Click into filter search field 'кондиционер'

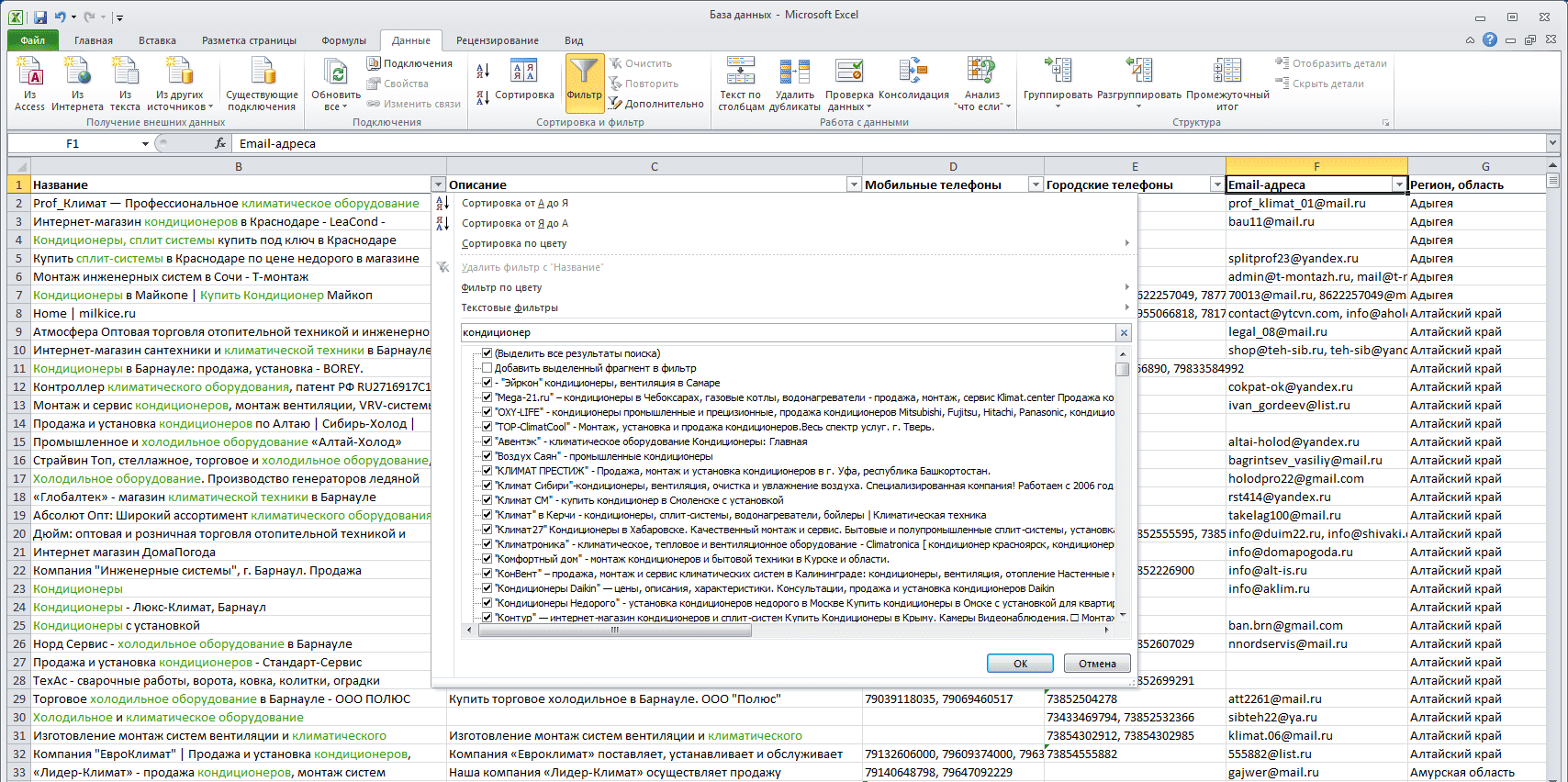point(788,332)
